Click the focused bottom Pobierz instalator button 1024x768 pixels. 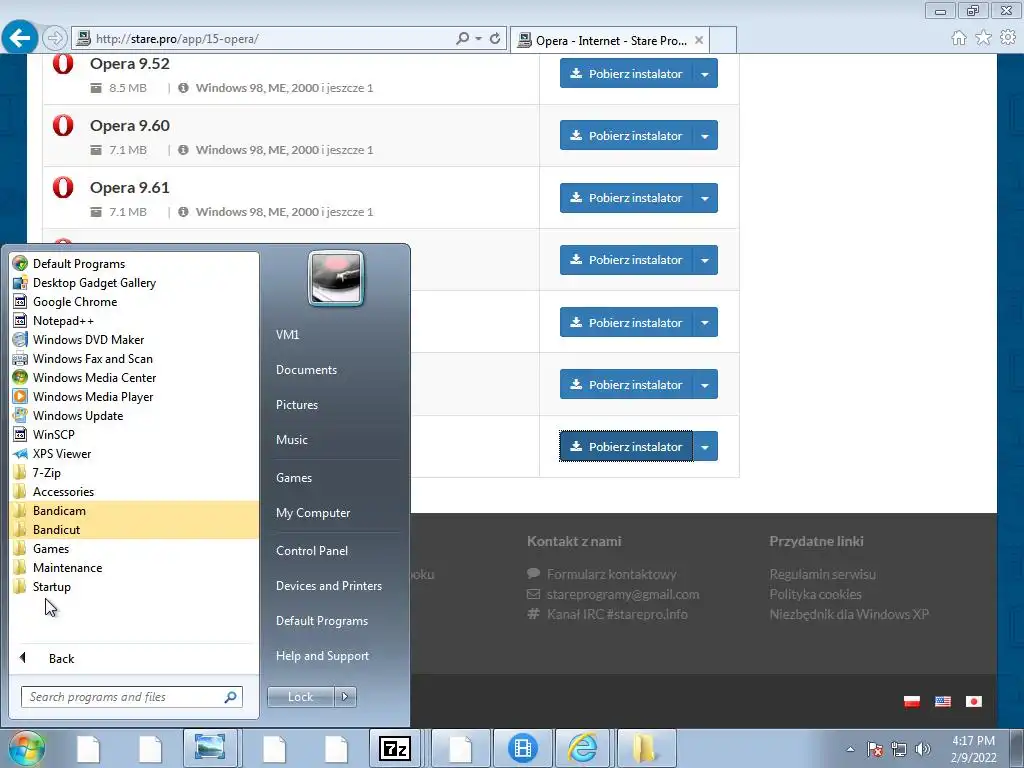point(626,447)
